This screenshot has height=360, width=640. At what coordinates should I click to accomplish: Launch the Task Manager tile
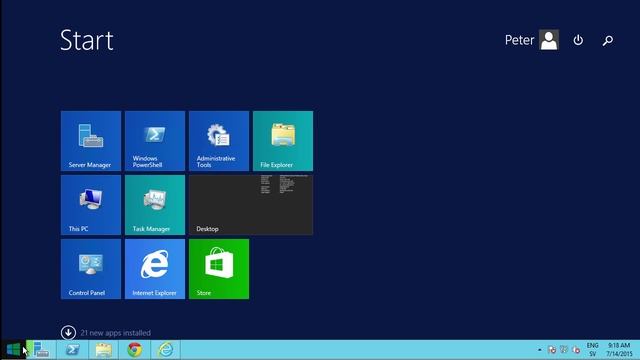pyautogui.click(x=155, y=205)
